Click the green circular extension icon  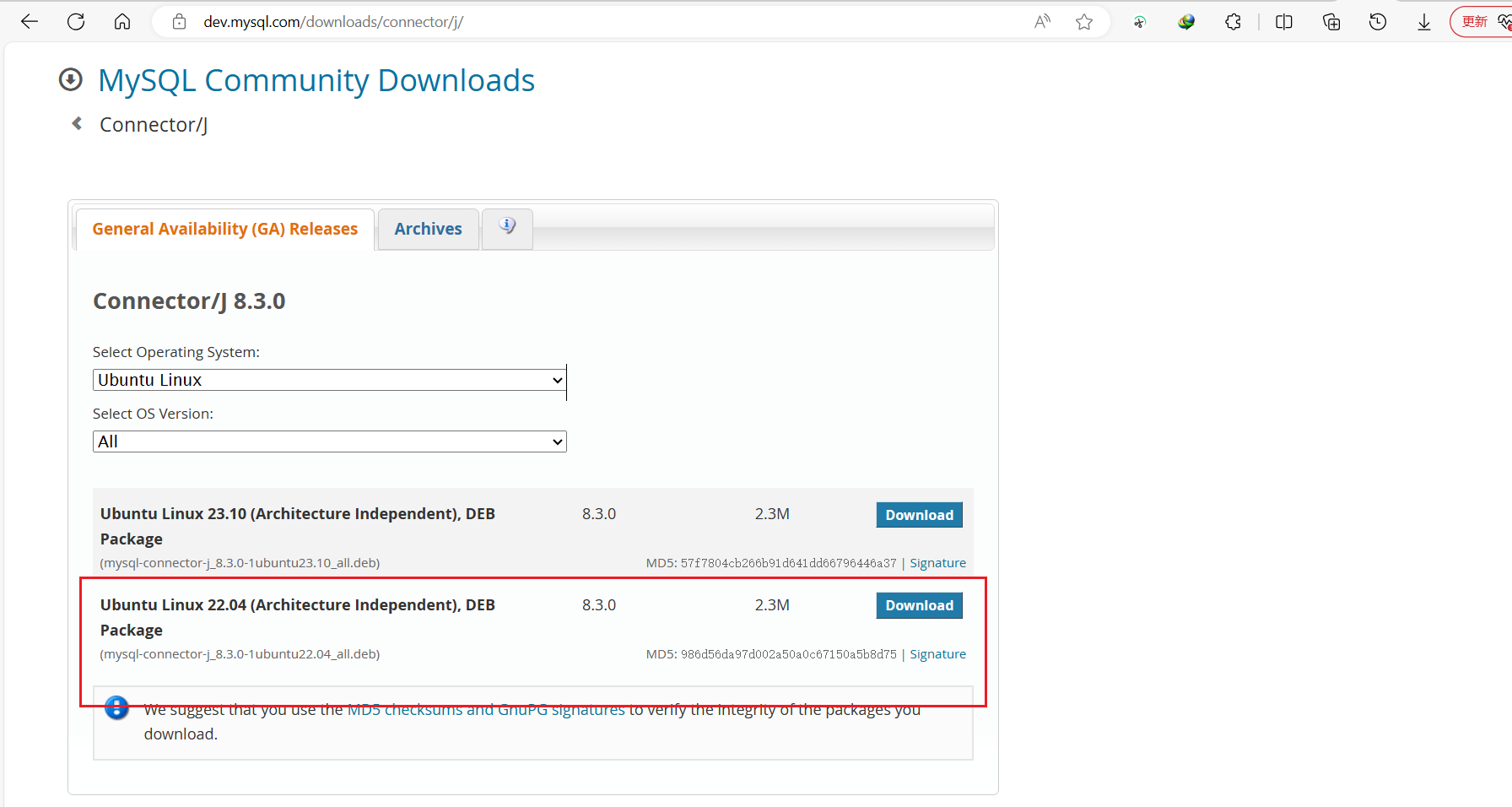pos(1140,23)
